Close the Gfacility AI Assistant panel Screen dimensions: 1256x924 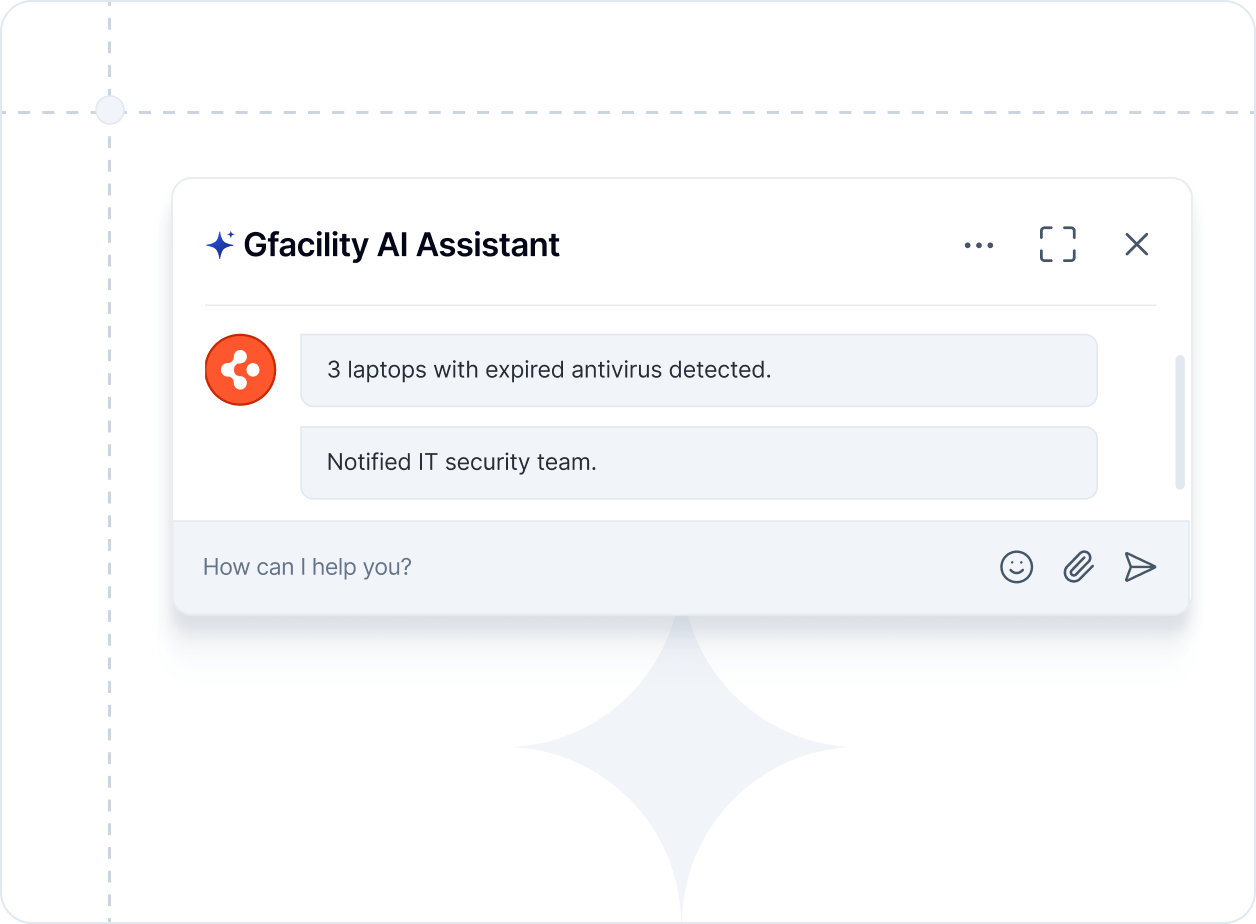[x=1136, y=245]
